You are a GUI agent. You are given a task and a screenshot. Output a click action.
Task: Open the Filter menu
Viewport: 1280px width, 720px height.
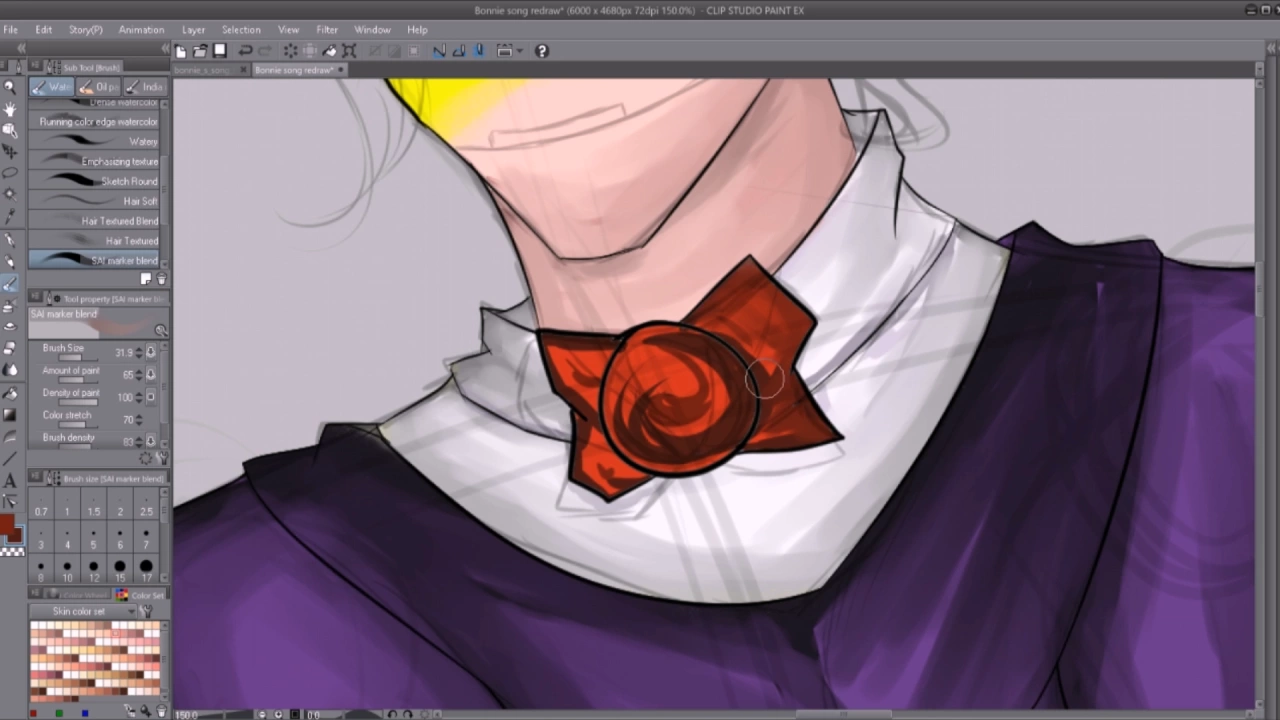pos(327,30)
